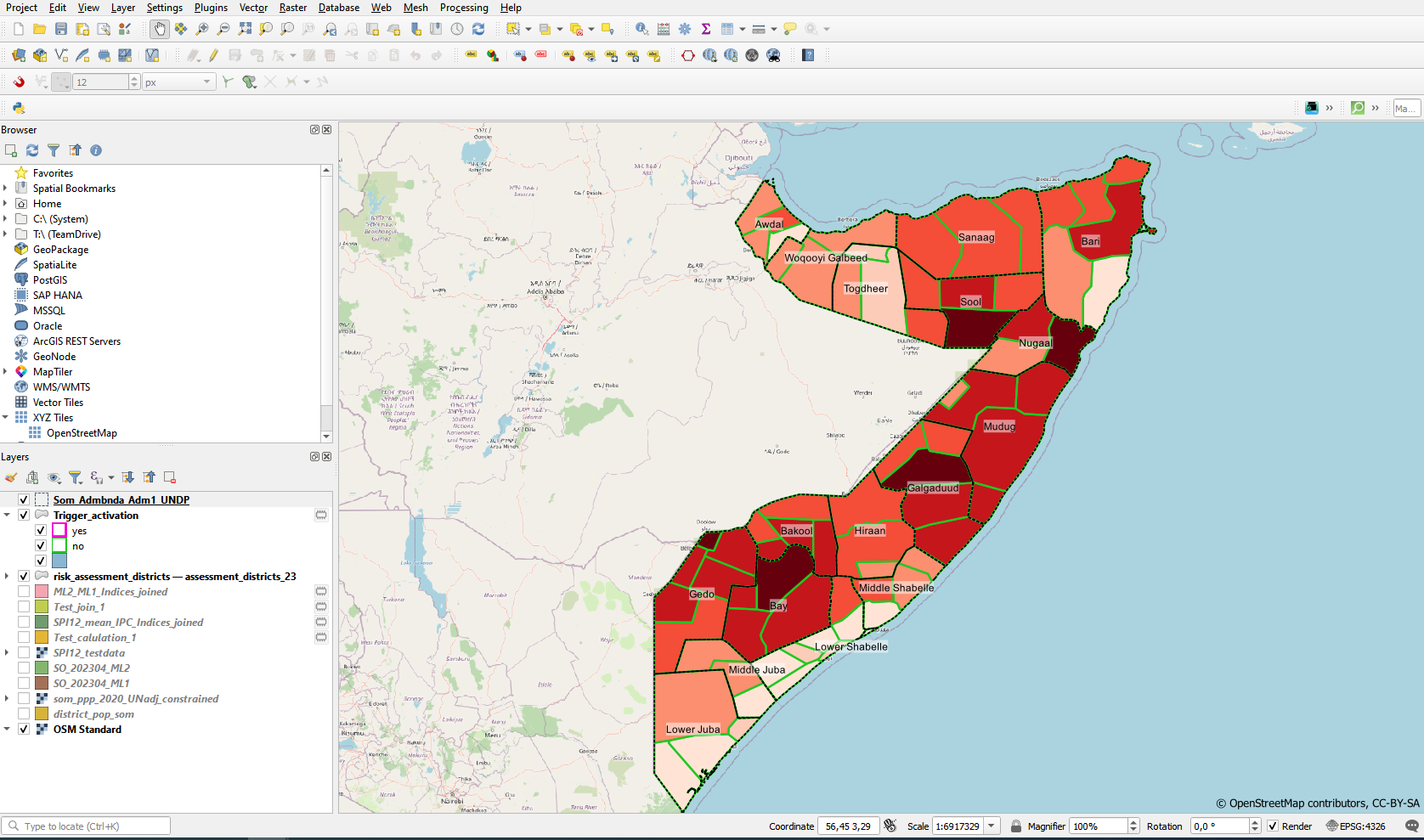Click the magenta 'yes' legend swatch
Image resolution: width=1424 pixels, height=840 pixels.
[59, 531]
